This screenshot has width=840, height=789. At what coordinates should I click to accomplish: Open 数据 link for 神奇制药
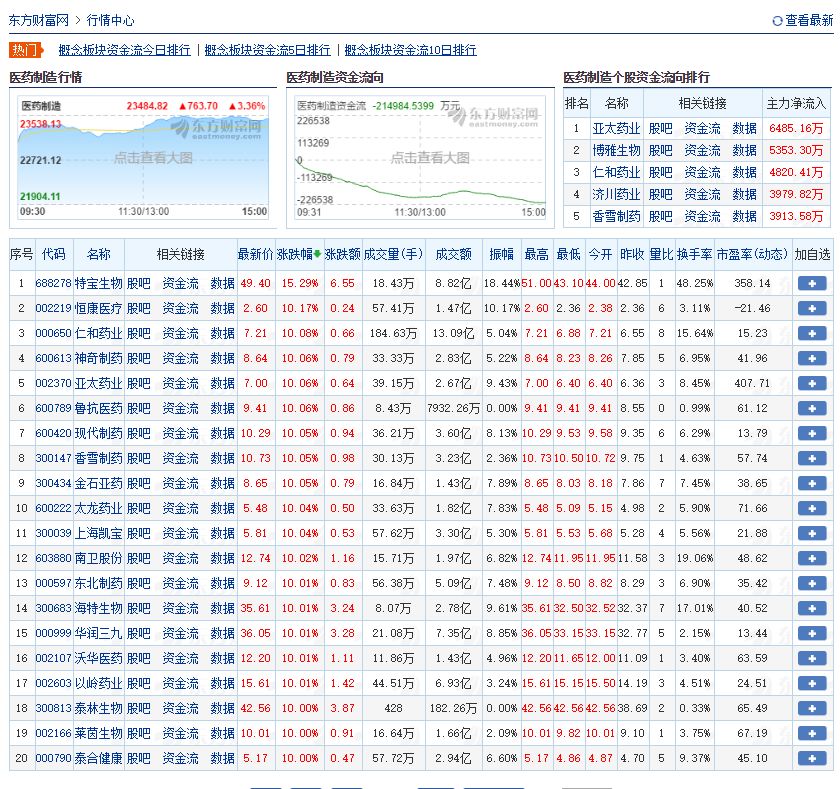[222, 358]
